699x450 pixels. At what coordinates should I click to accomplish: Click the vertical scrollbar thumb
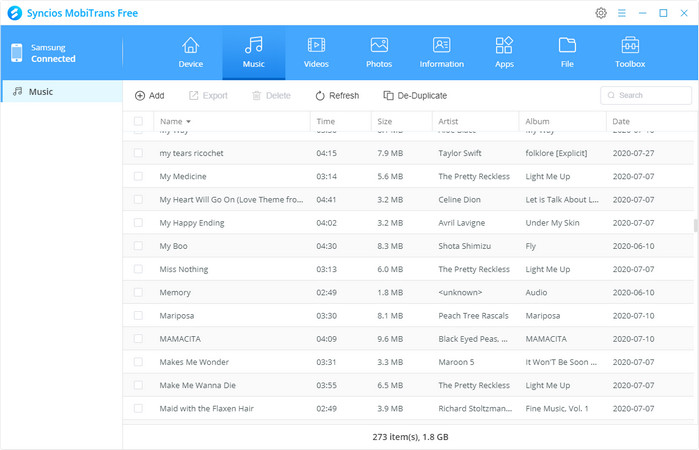pyautogui.click(x=695, y=226)
